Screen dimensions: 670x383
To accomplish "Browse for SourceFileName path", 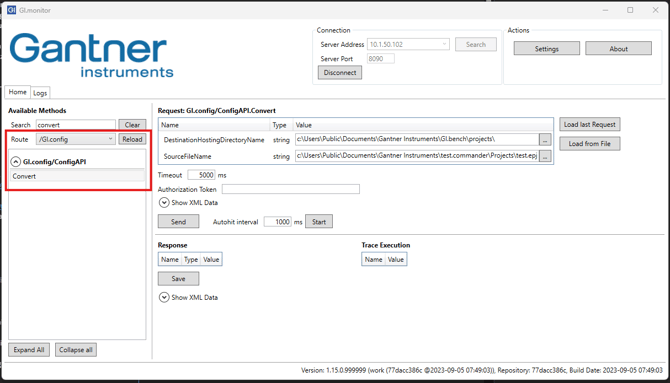I will (x=545, y=156).
